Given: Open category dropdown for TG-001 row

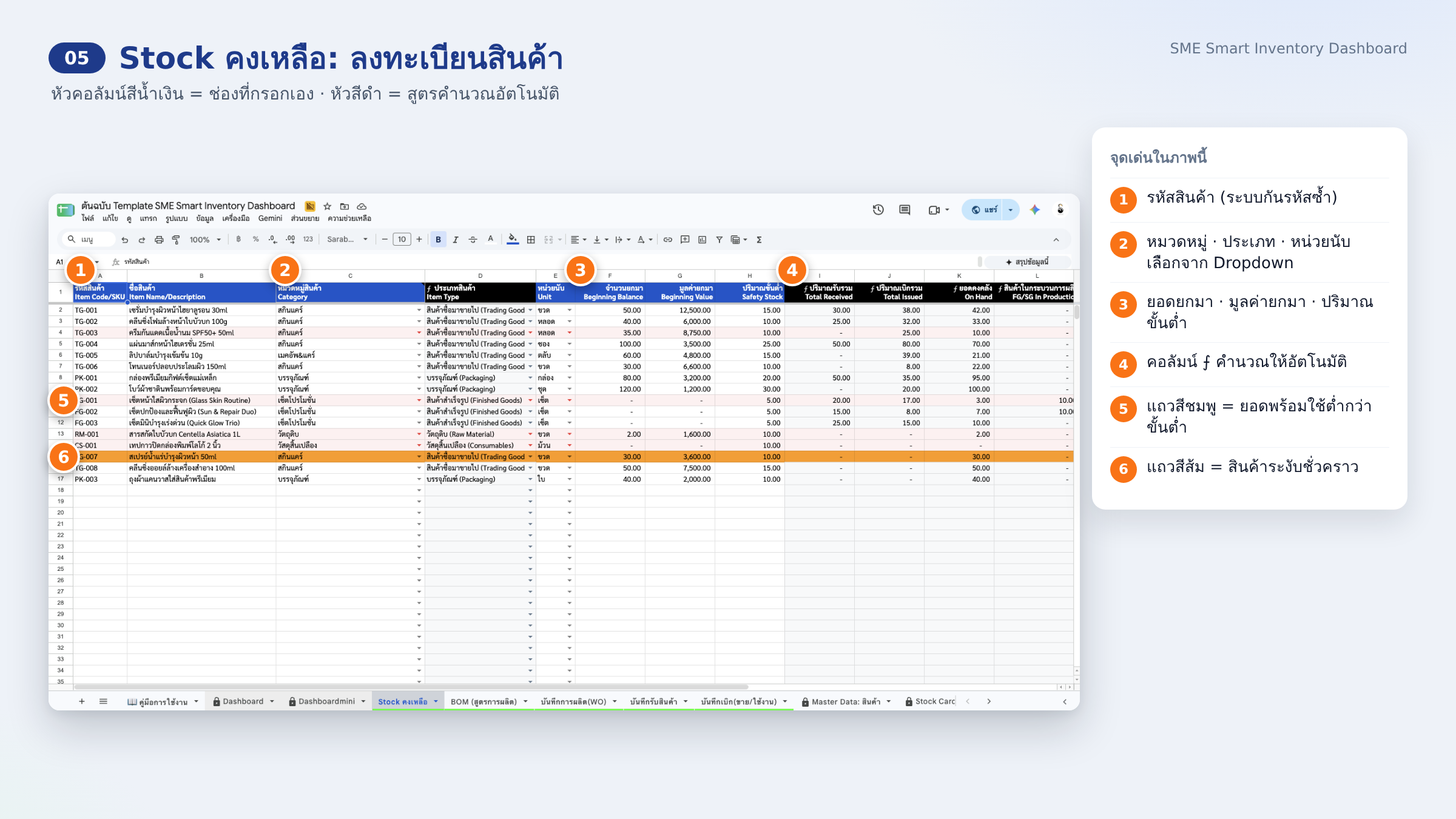Looking at the screenshot, I should 419,310.
